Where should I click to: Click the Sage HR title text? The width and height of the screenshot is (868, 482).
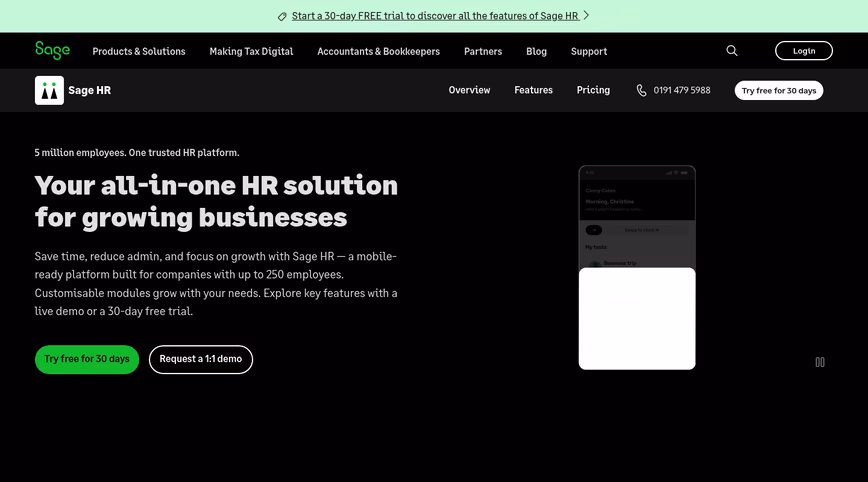[x=90, y=90]
